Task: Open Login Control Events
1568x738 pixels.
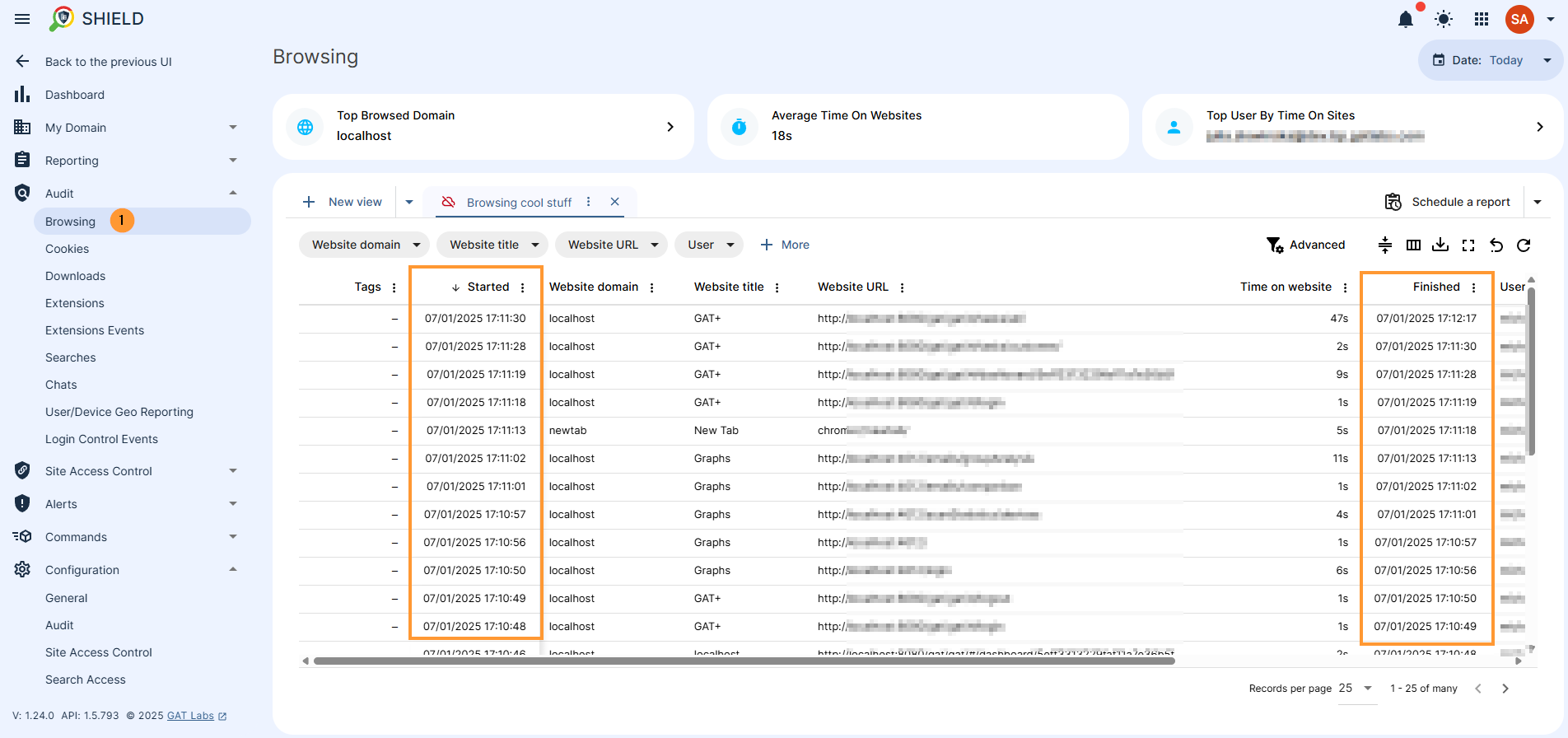Action: click(101, 439)
